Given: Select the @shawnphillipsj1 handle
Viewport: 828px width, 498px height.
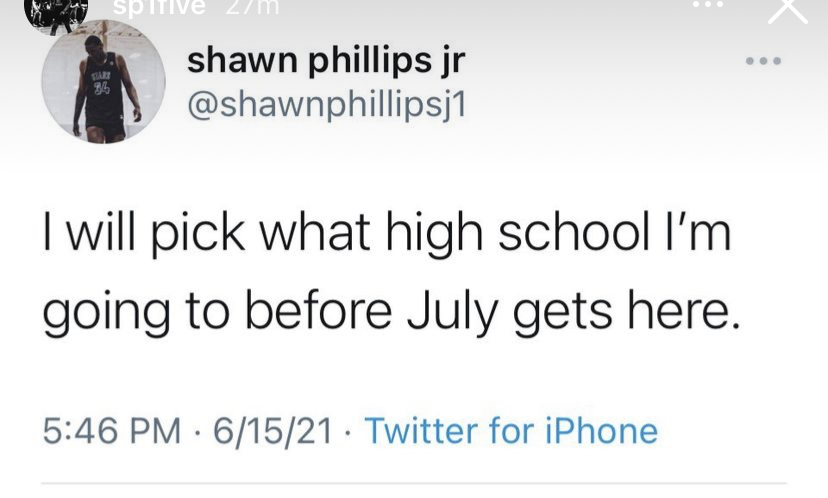Looking at the screenshot, I should [x=326, y=105].
